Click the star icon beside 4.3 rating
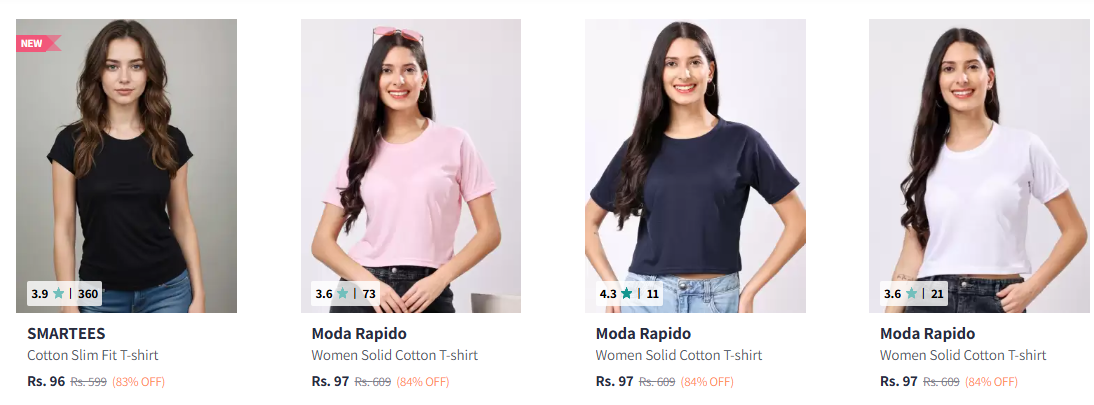 coord(627,294)
